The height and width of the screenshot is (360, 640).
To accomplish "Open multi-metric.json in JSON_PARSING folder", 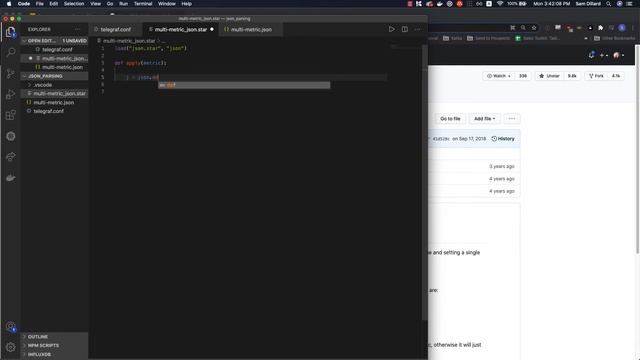I will point(53,102).
